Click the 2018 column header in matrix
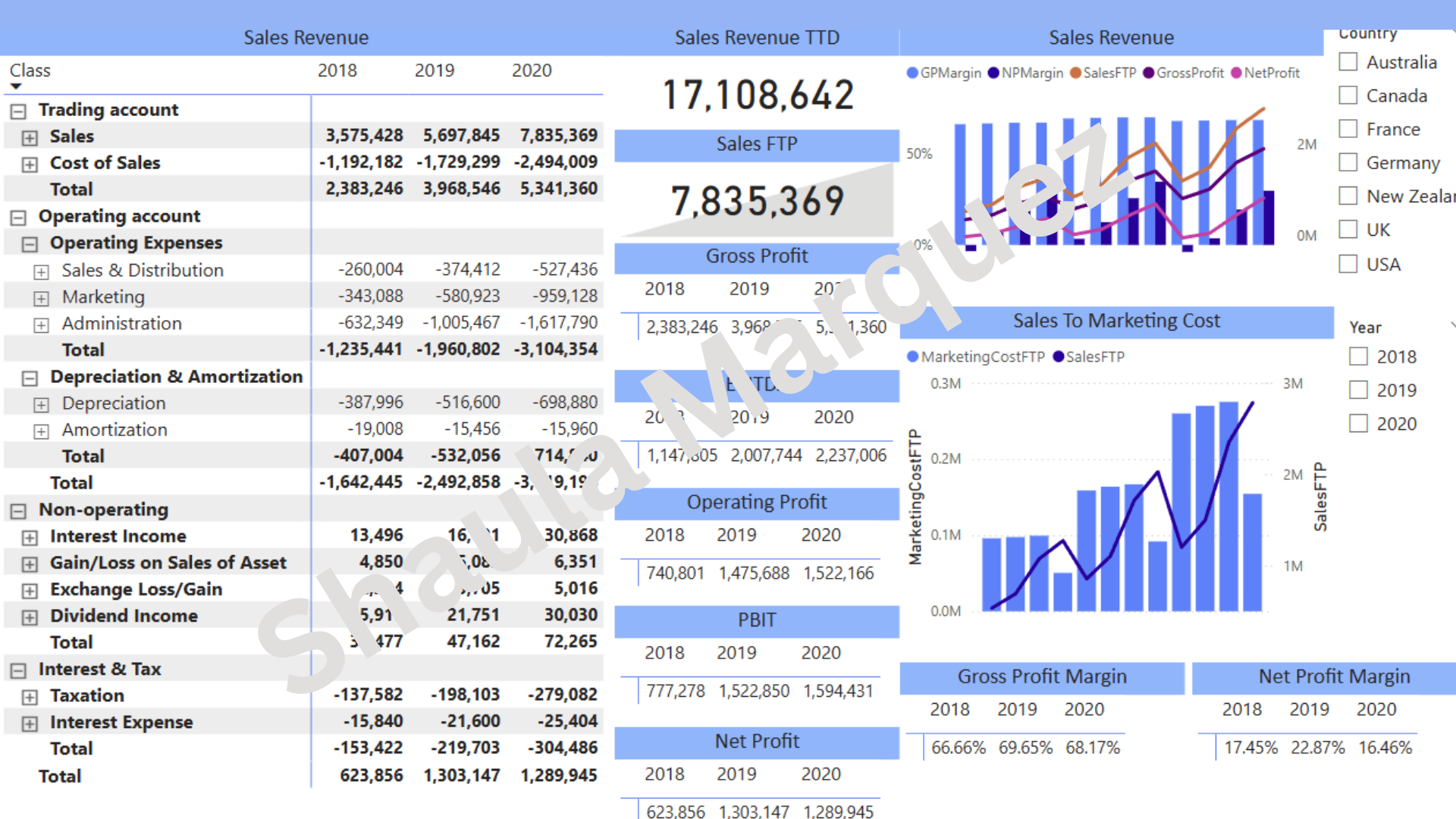1456x819 pixels. pos(337,71)
